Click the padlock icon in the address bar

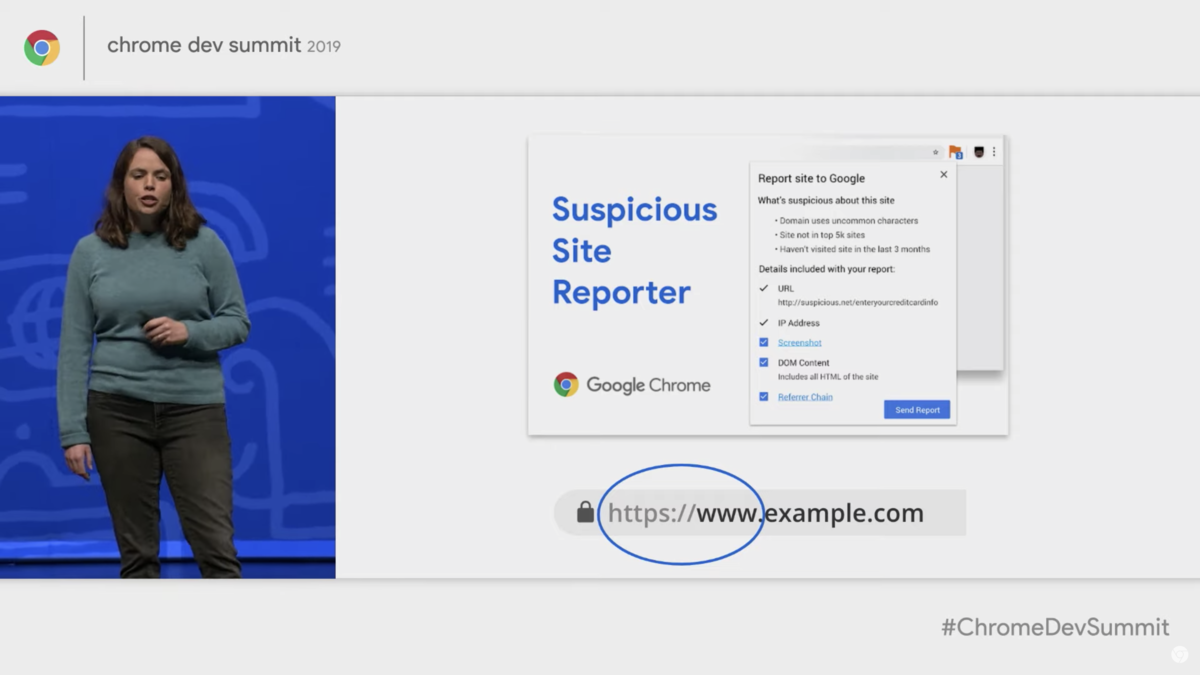[x=585, y=513]
